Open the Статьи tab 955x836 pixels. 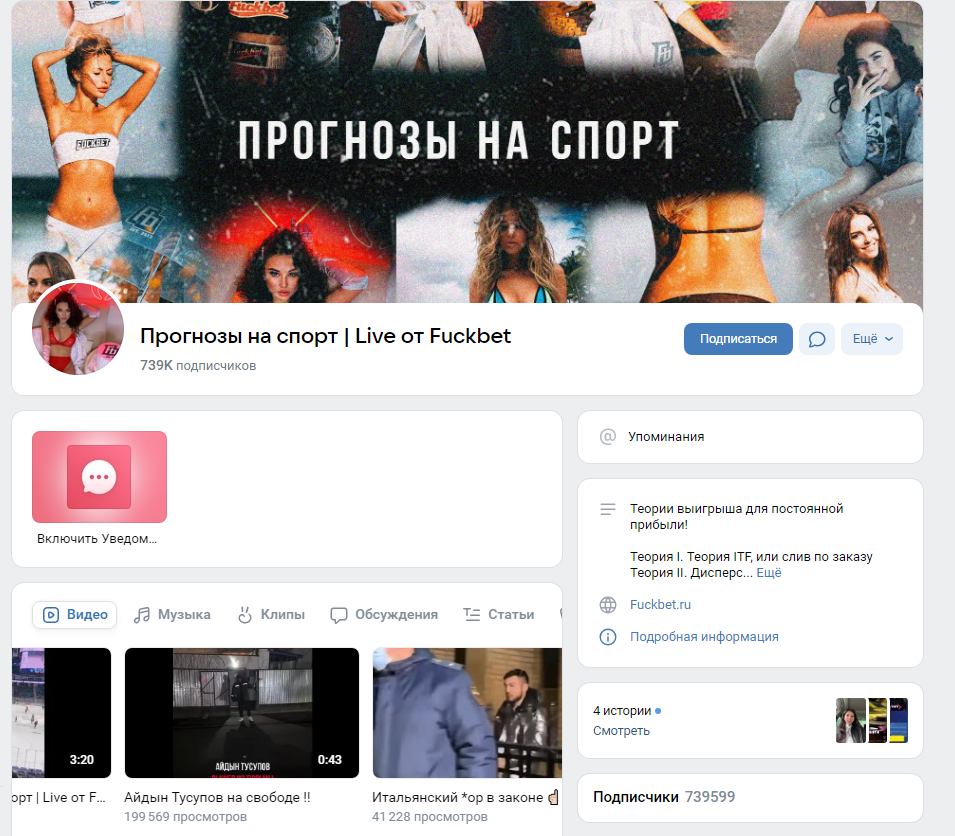coord(498,615)
